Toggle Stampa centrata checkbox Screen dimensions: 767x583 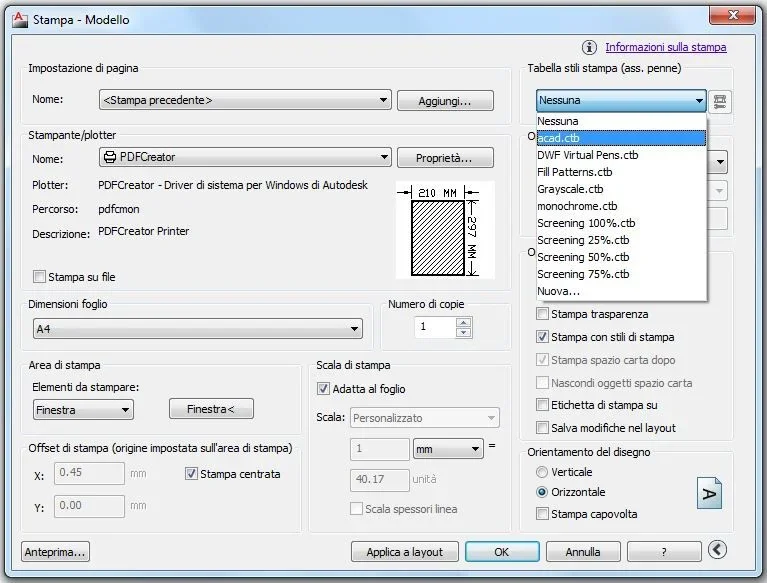[x=192, y=474]
